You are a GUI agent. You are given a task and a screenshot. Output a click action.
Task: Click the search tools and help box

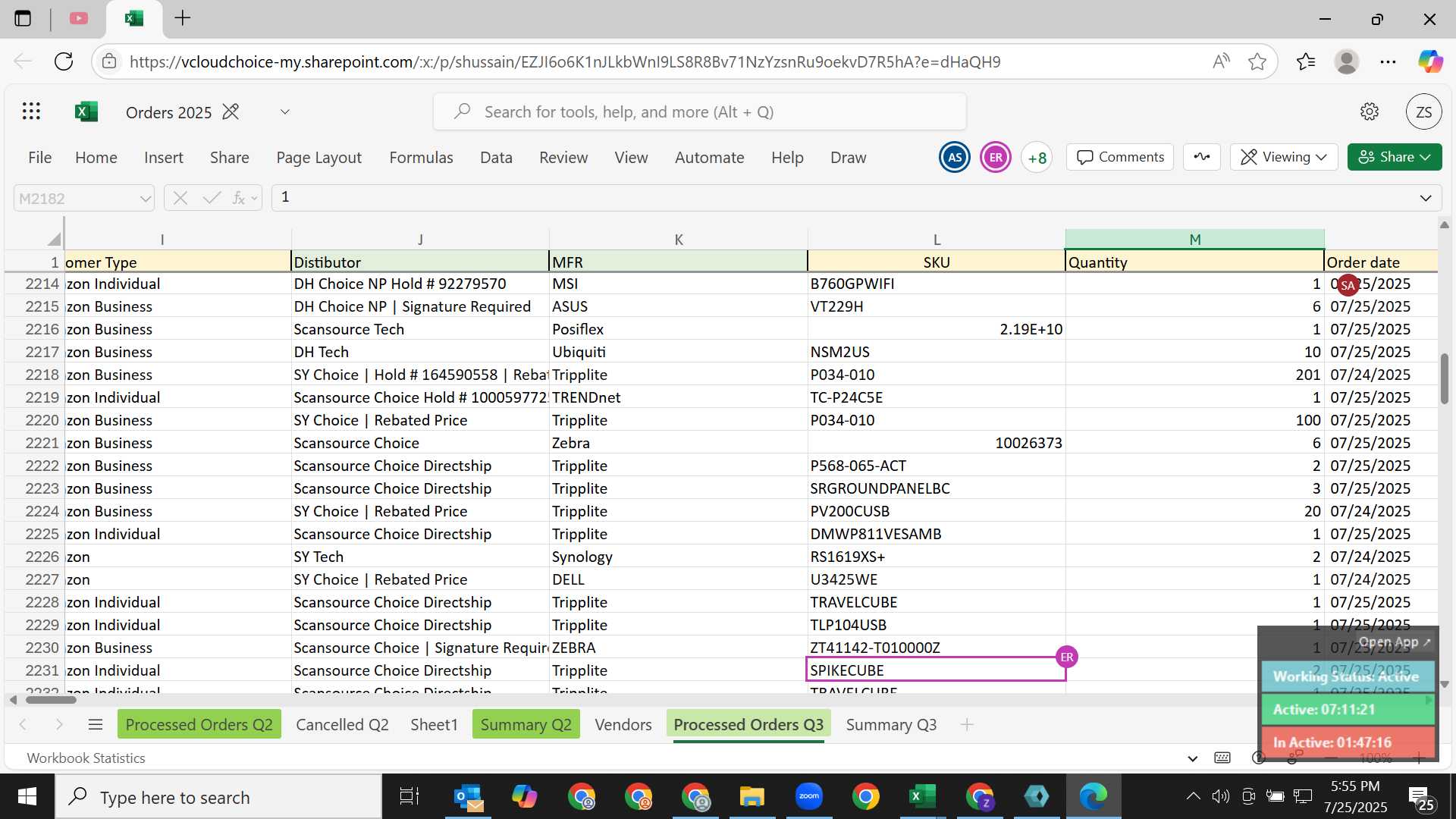point(699,112)
